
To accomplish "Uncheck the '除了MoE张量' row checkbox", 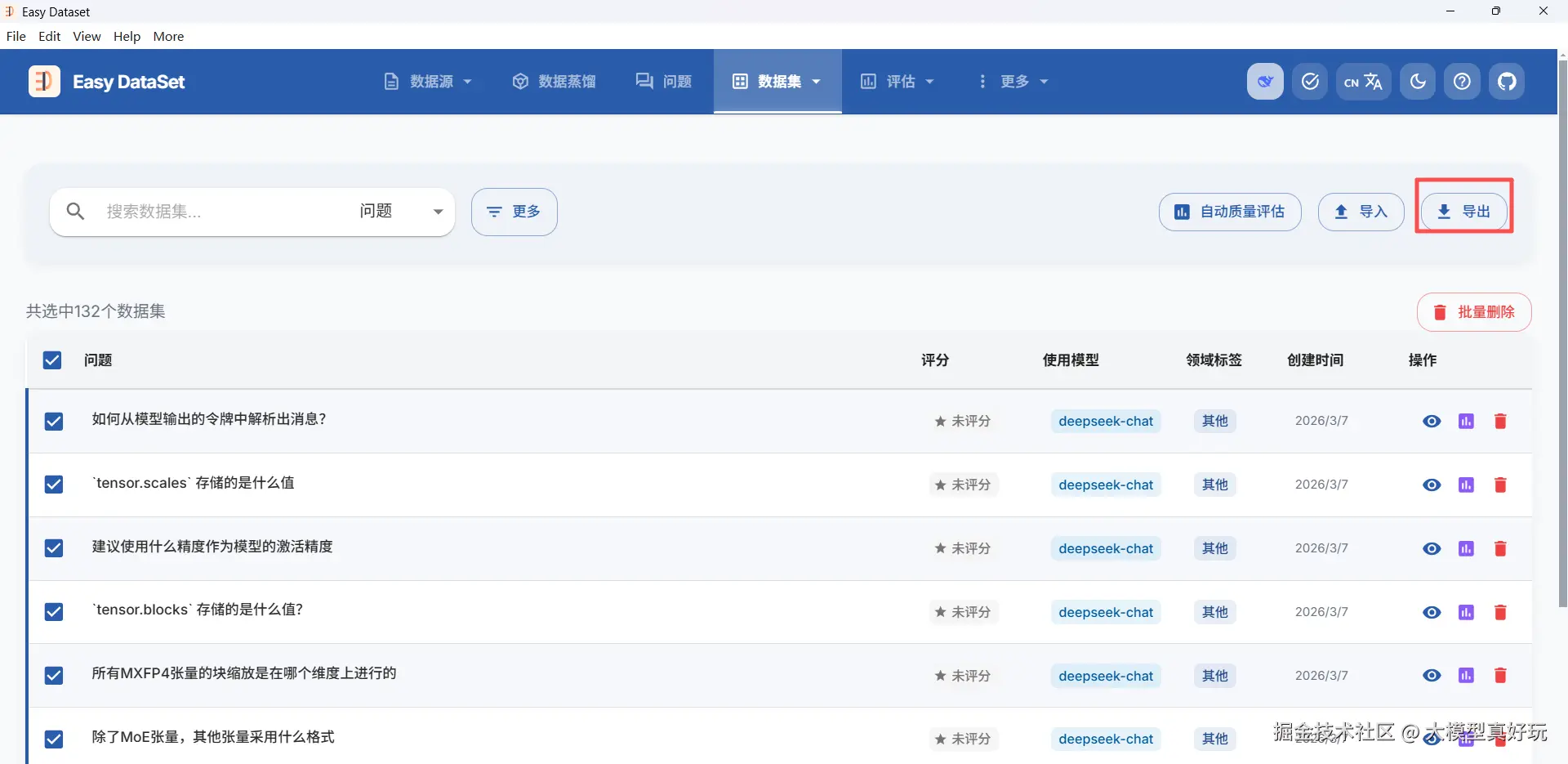I will click(x=54, y=739).
